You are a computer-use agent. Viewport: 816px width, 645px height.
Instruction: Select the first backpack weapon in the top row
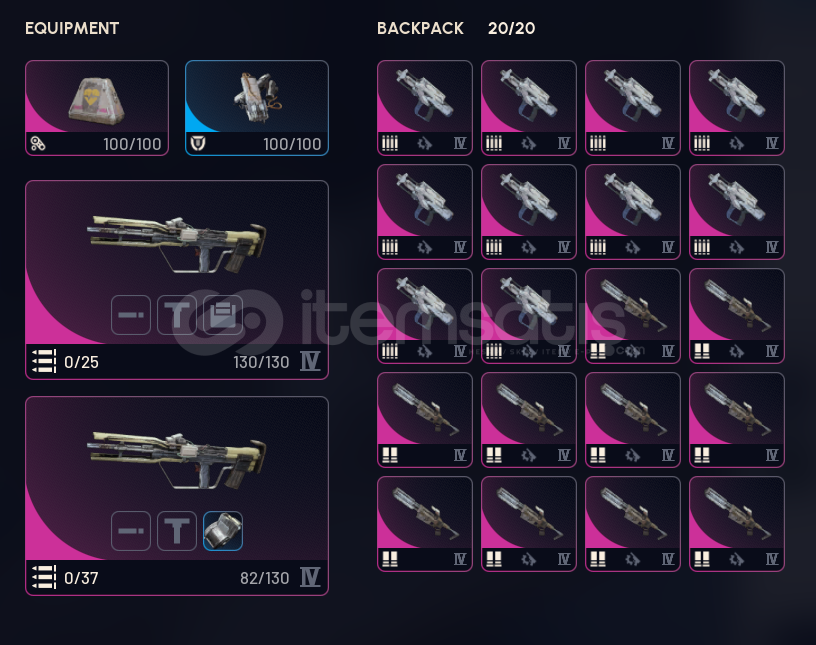tap(425, 108)
